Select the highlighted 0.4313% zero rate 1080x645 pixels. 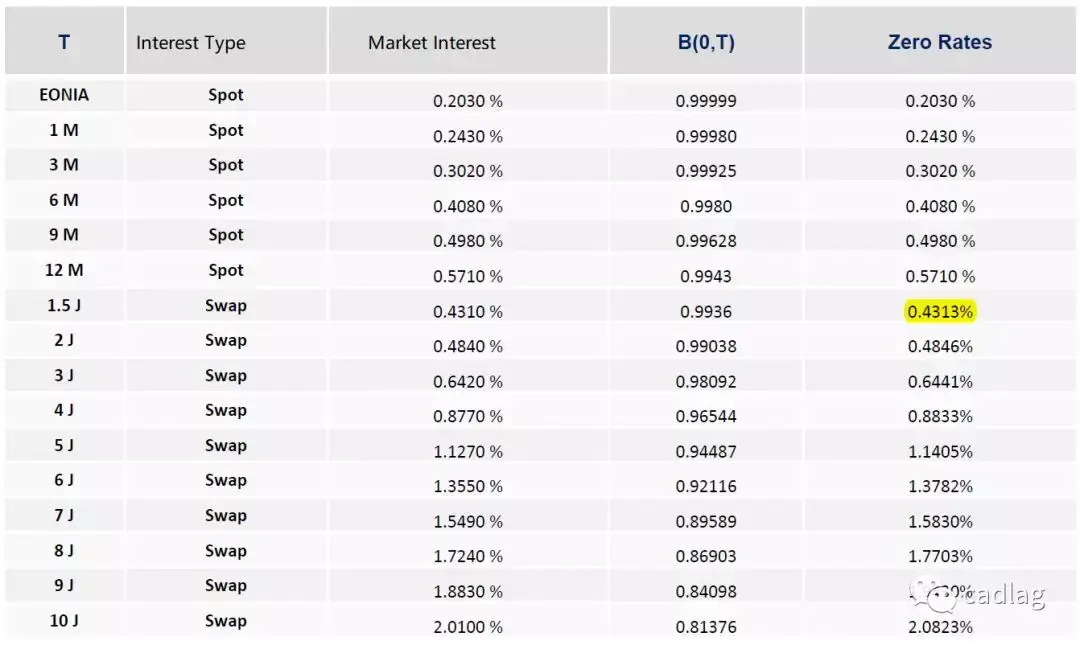tap(939, 311)
